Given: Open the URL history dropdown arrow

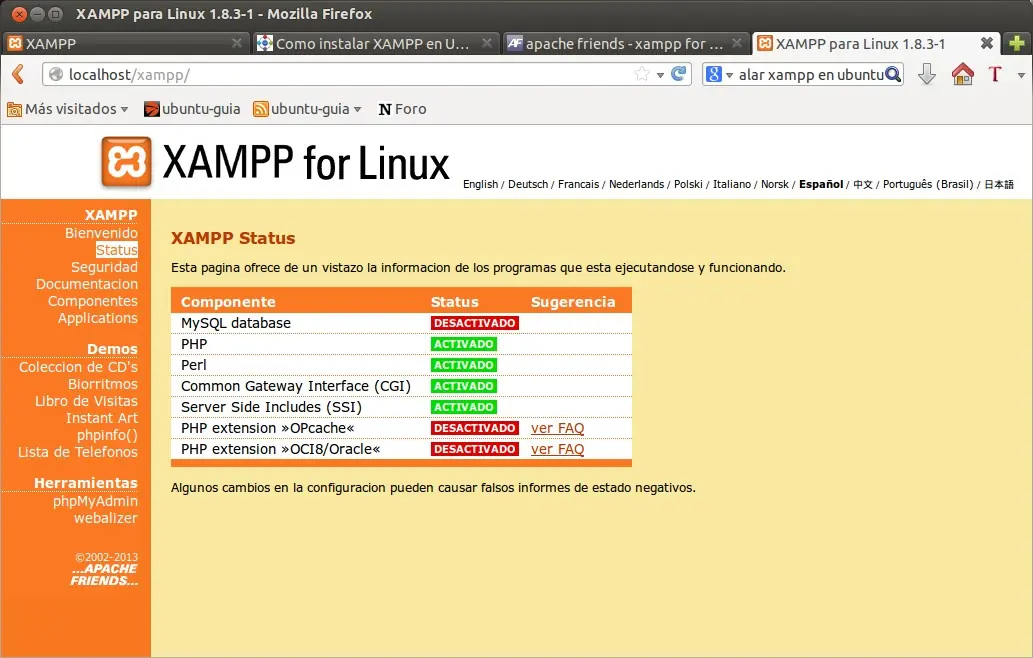Looking at the screenshot, I should tap(660, 75).
